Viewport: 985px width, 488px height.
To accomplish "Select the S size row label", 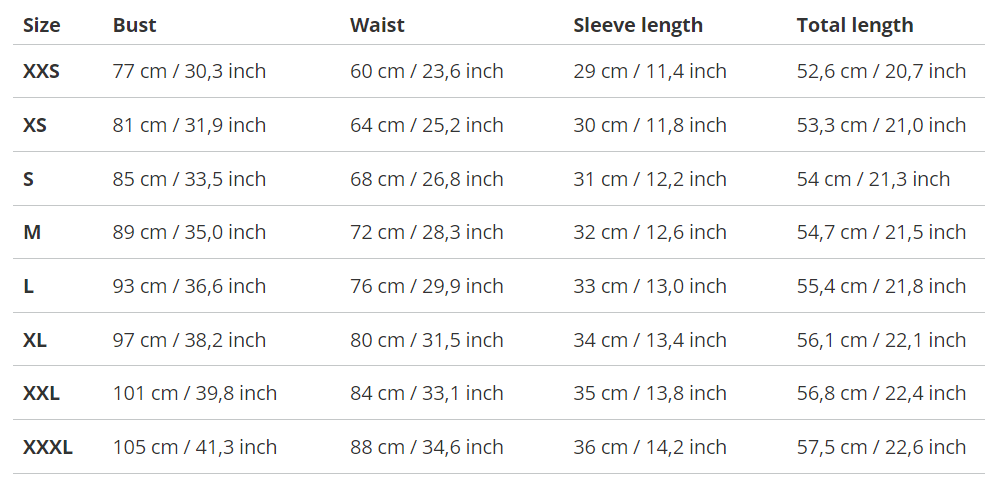I will (x=29, y=179).
